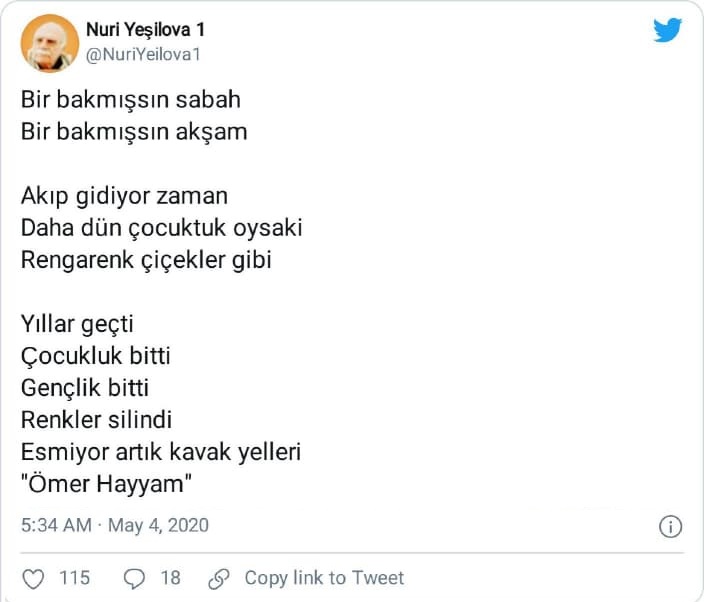Click the chain link icon
Screen dimensions: 704x602
click(219, 578)
